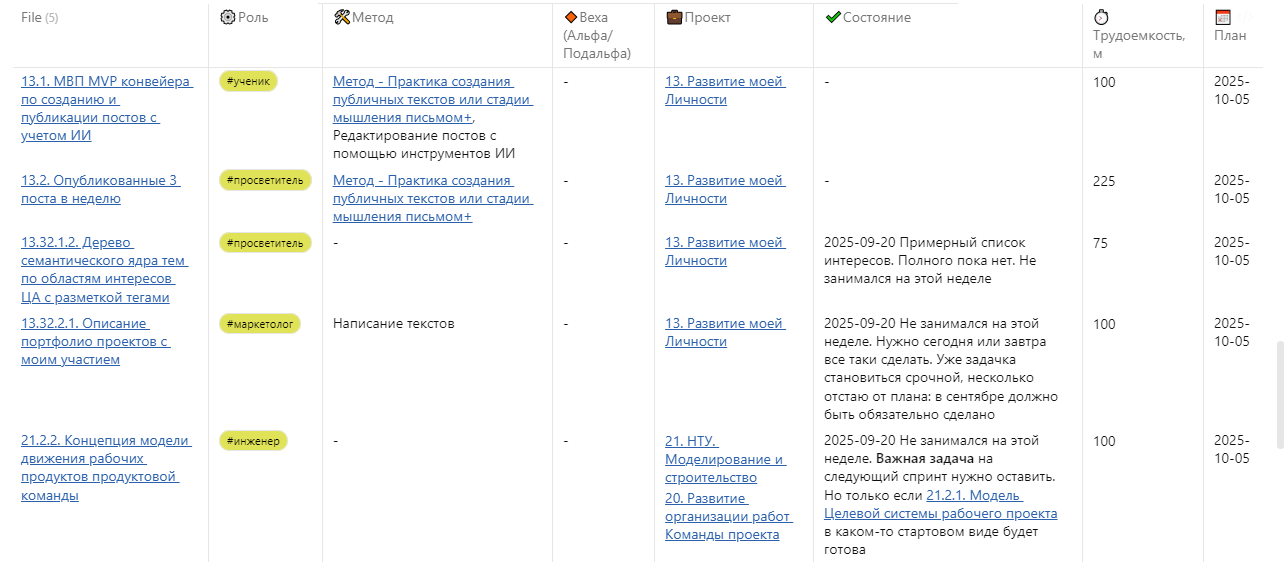This screenshot has width=1285, height=580.
Task: Click the File column header
Action: [31, 17]
